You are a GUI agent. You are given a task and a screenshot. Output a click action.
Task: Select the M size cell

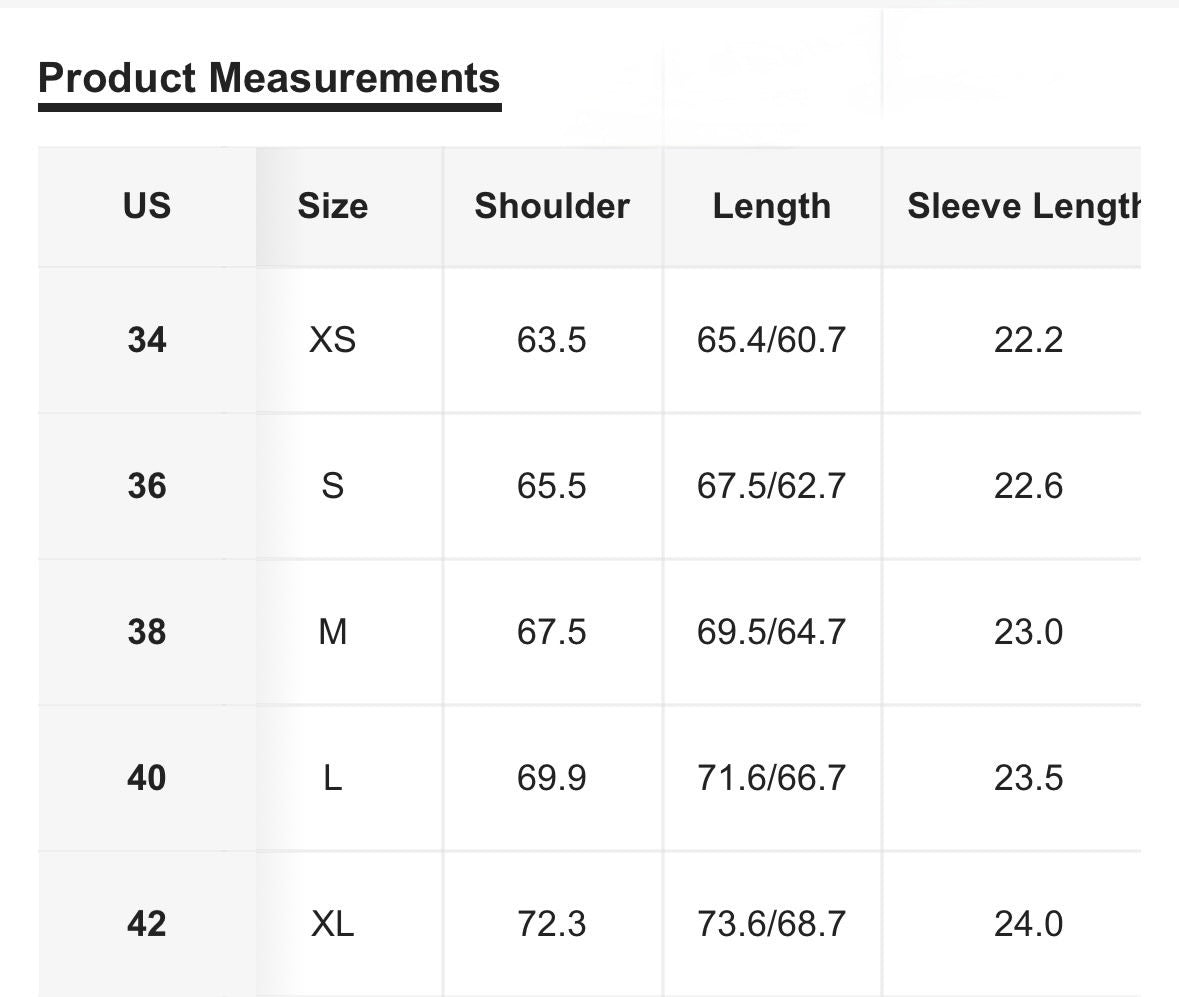pyautogui.click(x=332, y=632)
